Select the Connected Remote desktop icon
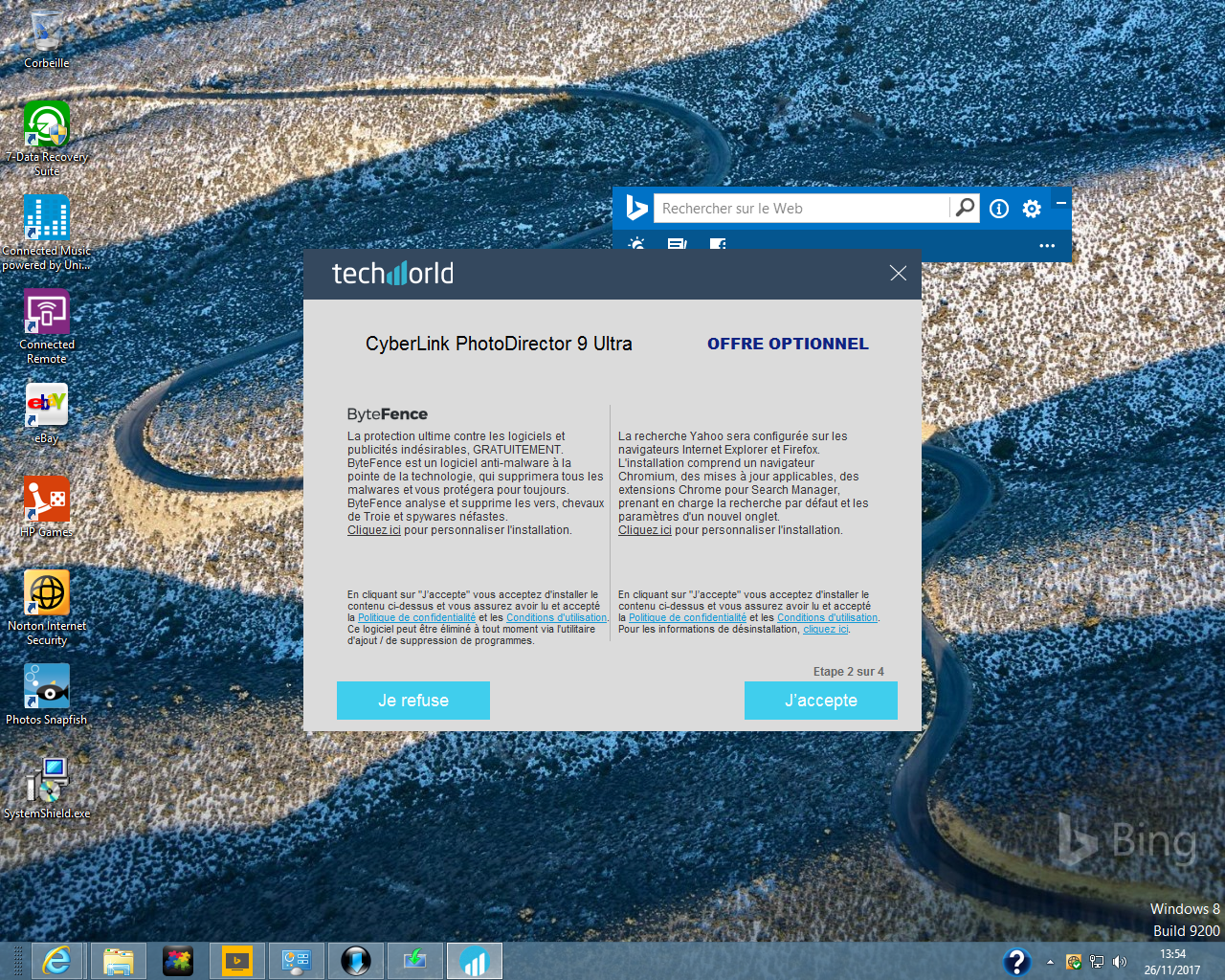The height and width of the screenshot is (980, 1225). 46,326
